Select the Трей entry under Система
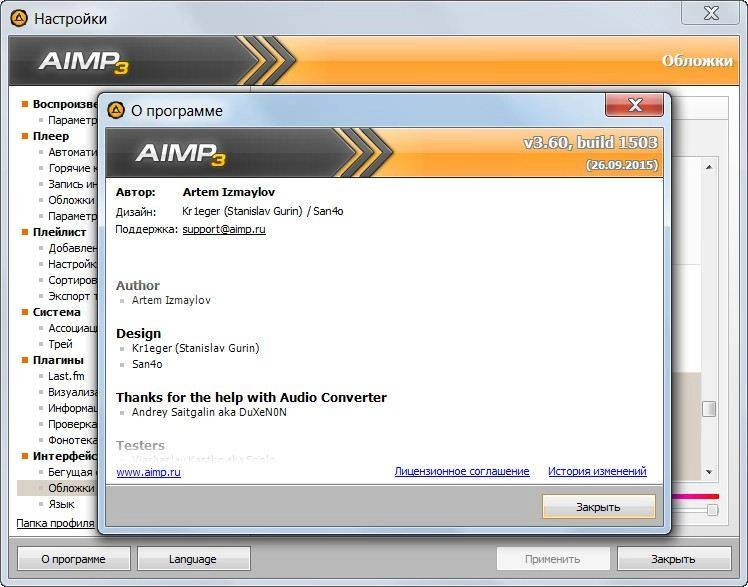 pos(60,344)
